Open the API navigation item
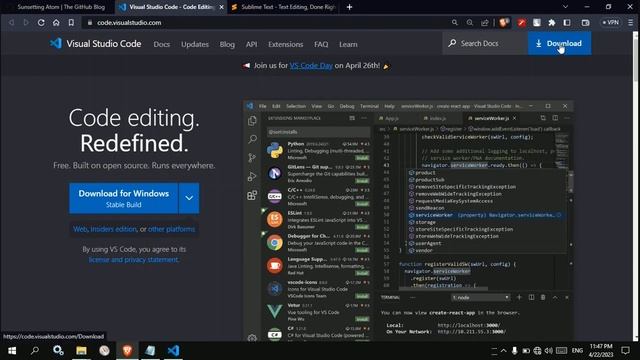Viewport: 640px width, 360px height. click(251, 44)
